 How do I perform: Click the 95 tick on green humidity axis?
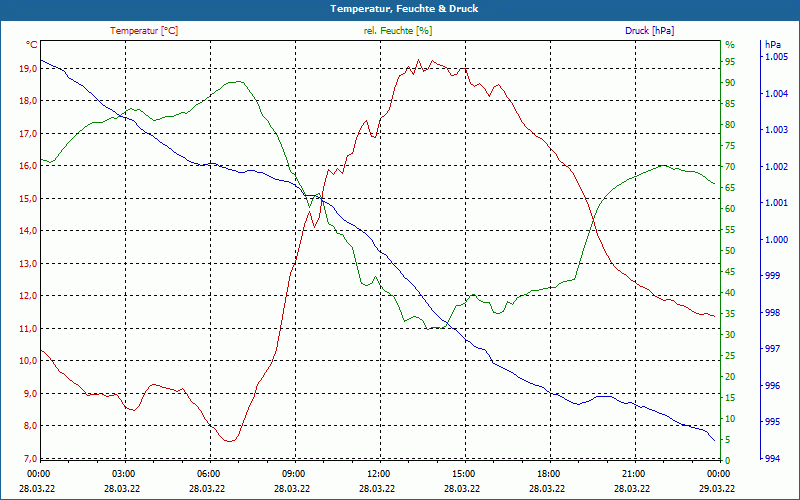(x=730, y=62)
